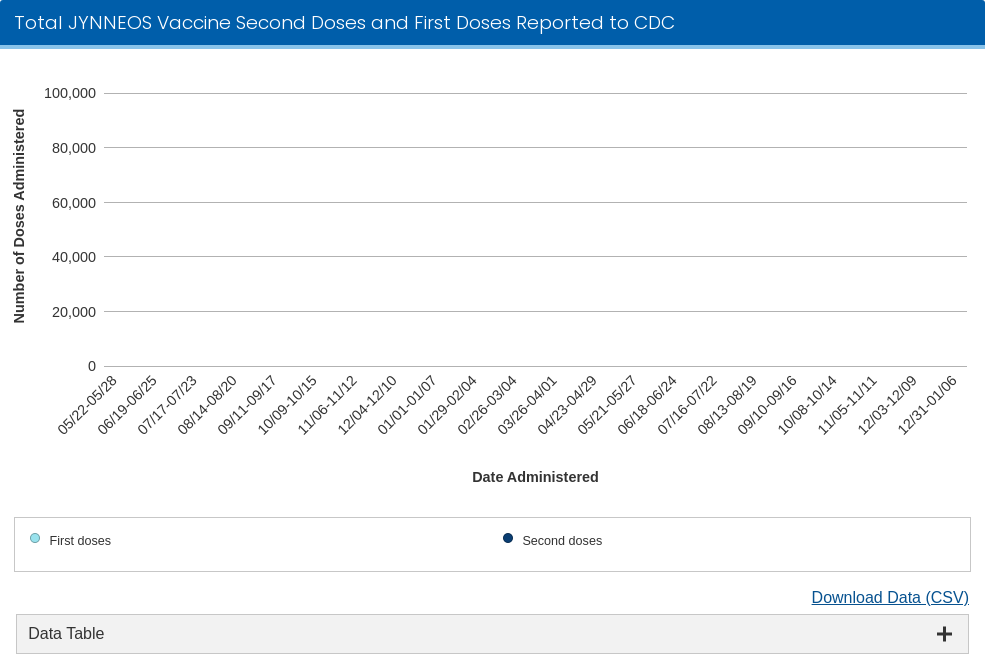Select the 08/14-08/20 date label
This screenshot has height=658, width=985.
[x=208, y=405]
